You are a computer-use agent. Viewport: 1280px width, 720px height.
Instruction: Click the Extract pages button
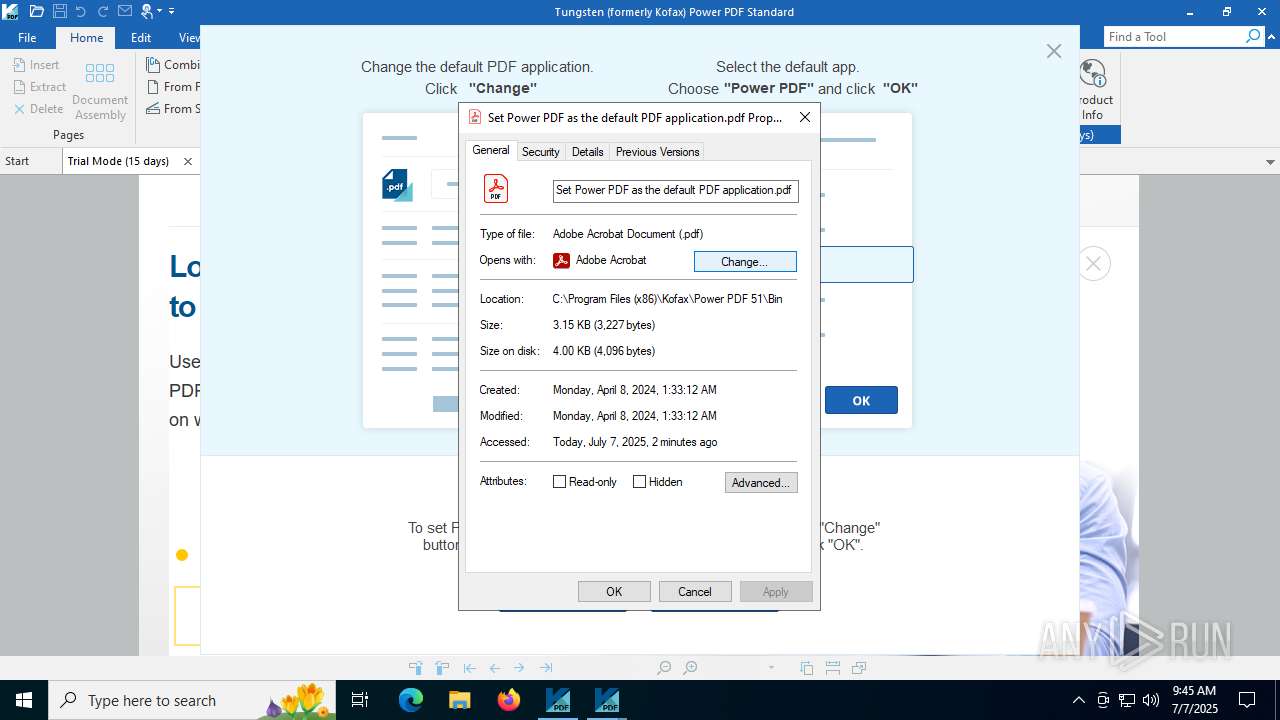pyautogui.click(x=40, y=87)
